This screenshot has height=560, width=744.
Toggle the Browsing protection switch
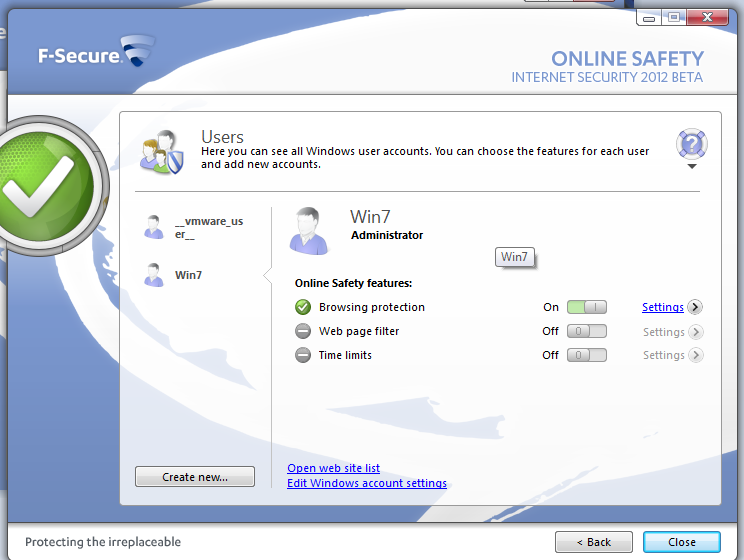coord(587,307)
